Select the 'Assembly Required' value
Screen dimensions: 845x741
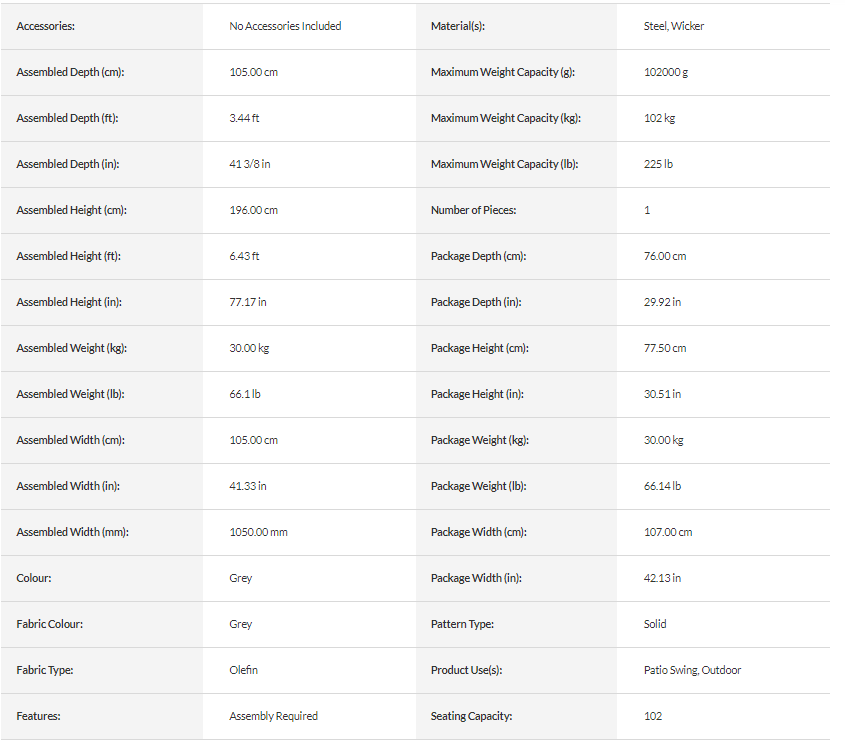pos(273,716)
